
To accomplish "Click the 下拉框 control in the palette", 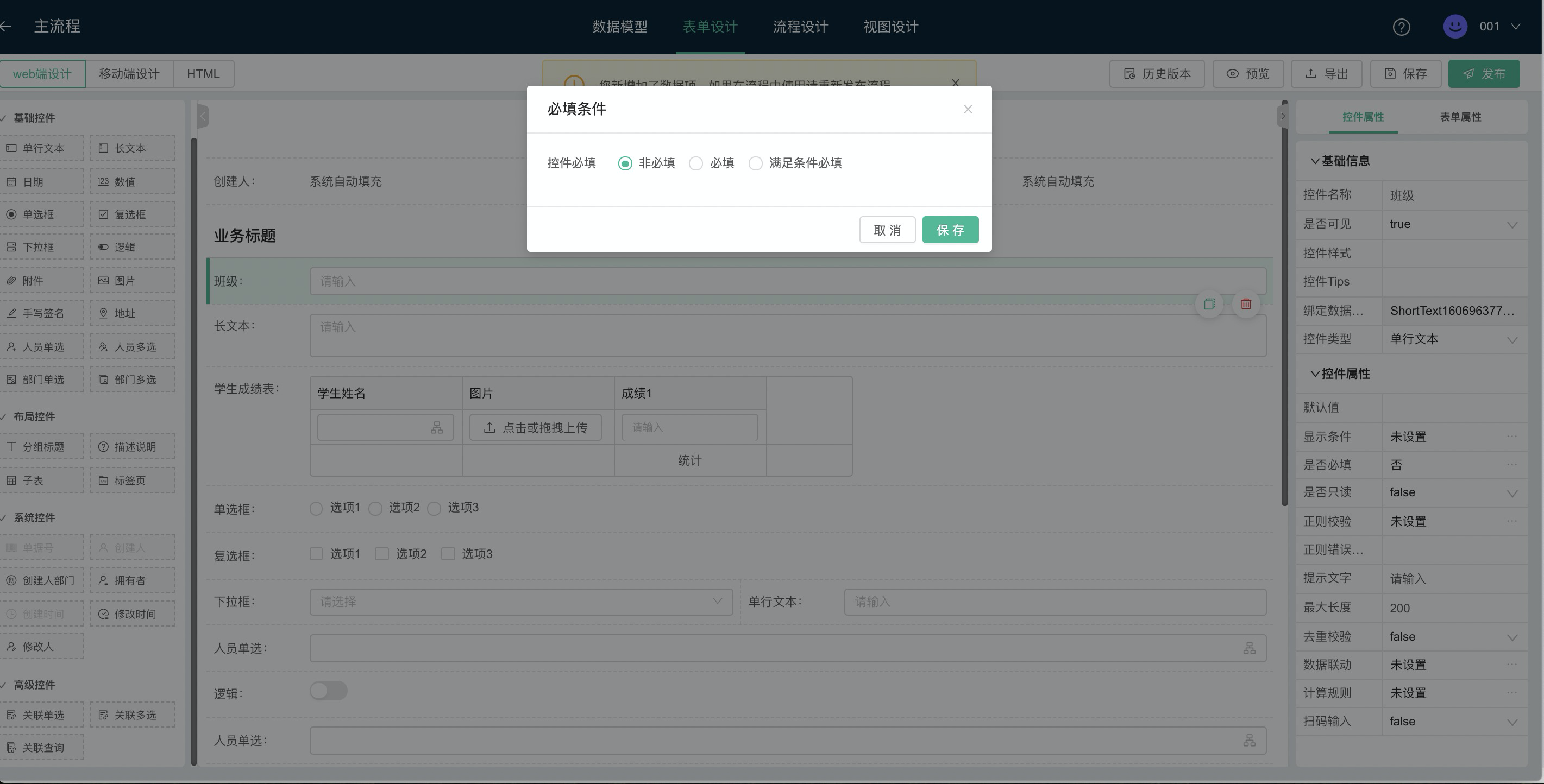I will (x=41, y=246).
